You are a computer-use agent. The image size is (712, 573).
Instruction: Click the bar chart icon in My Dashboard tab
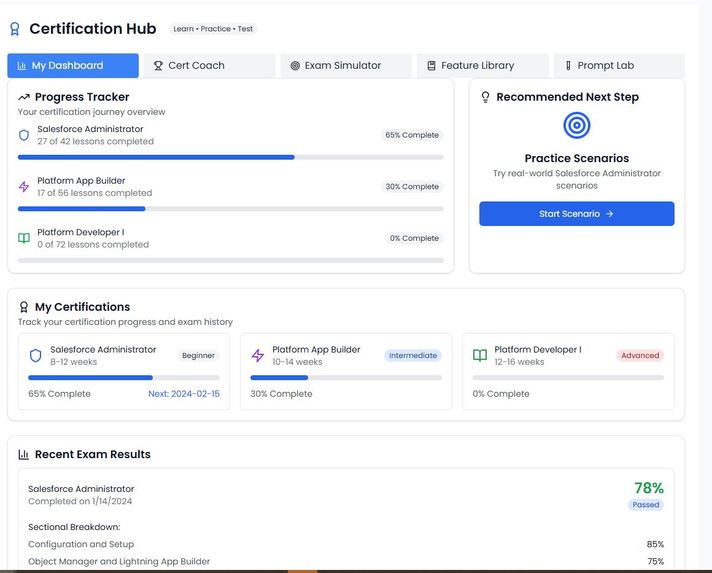[21, 66]
